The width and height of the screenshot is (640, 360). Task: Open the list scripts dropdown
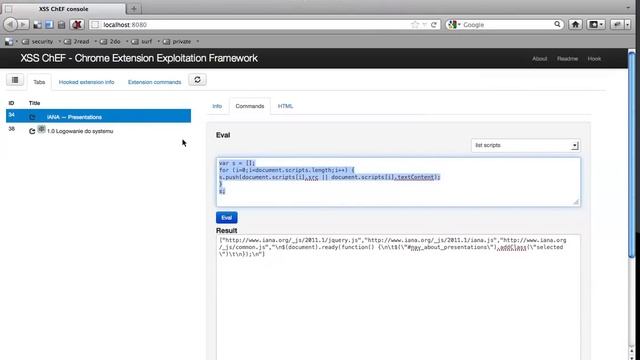tap(526, 145)
